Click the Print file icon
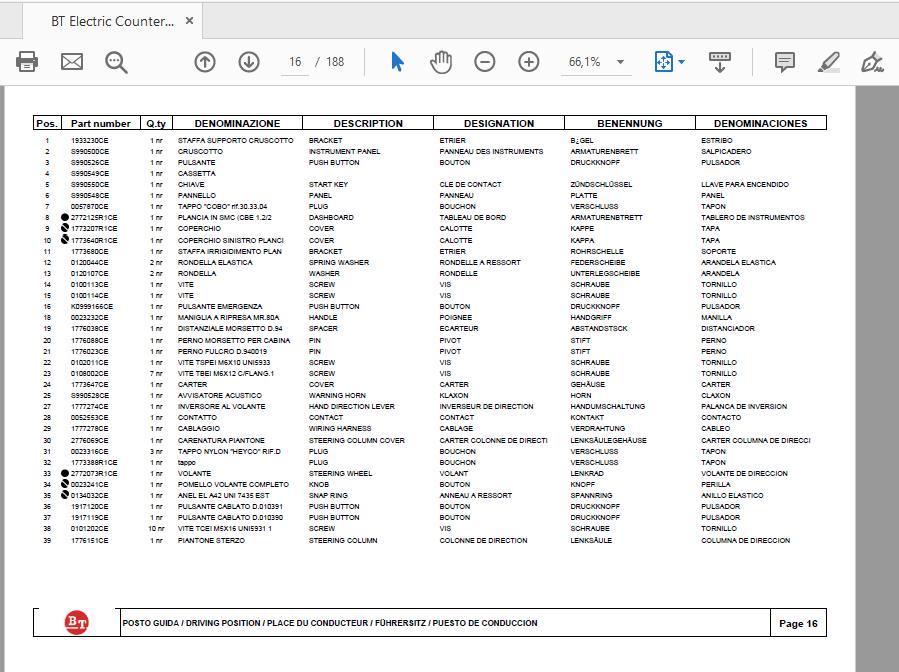Screen dimensions: 899x672 [26, 61]
